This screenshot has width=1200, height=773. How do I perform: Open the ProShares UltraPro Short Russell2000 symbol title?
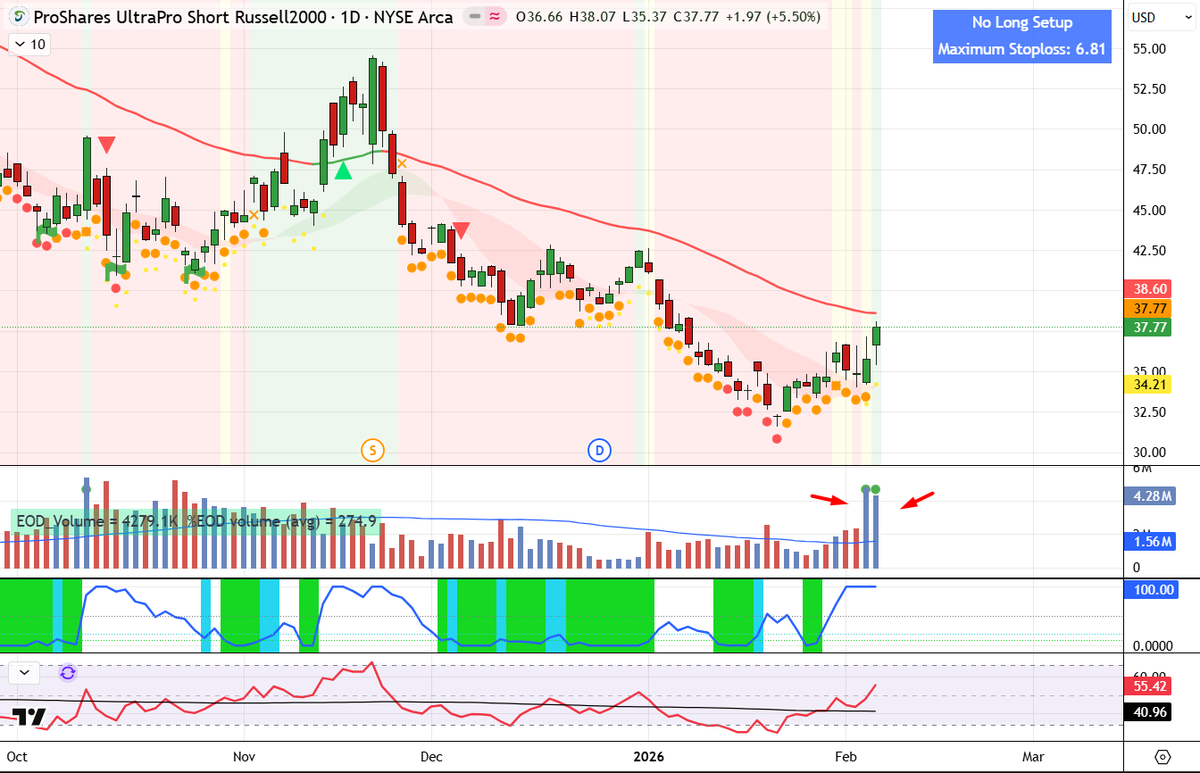[244, 17]
